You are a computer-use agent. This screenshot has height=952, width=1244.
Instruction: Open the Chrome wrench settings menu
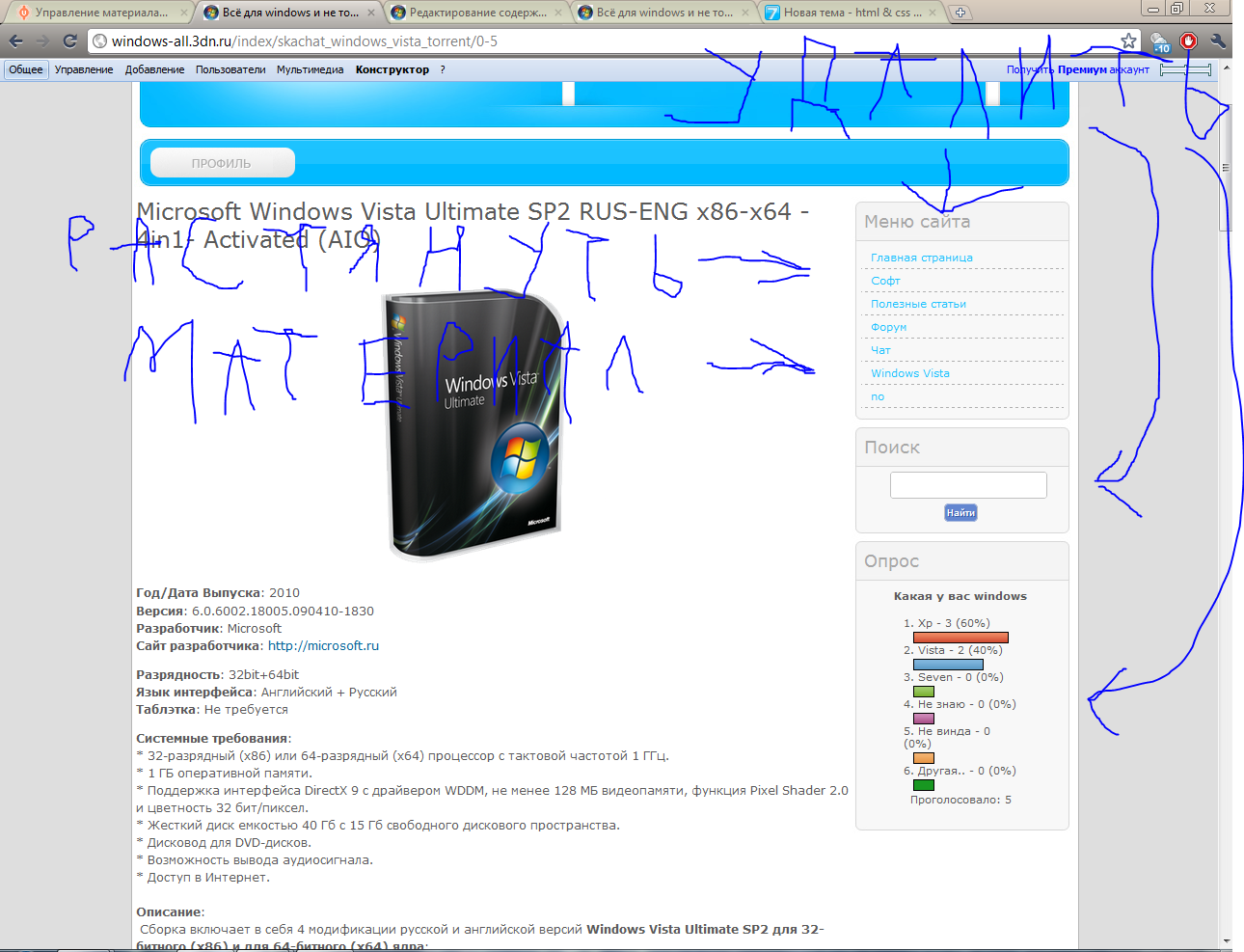pos(1218,41)
